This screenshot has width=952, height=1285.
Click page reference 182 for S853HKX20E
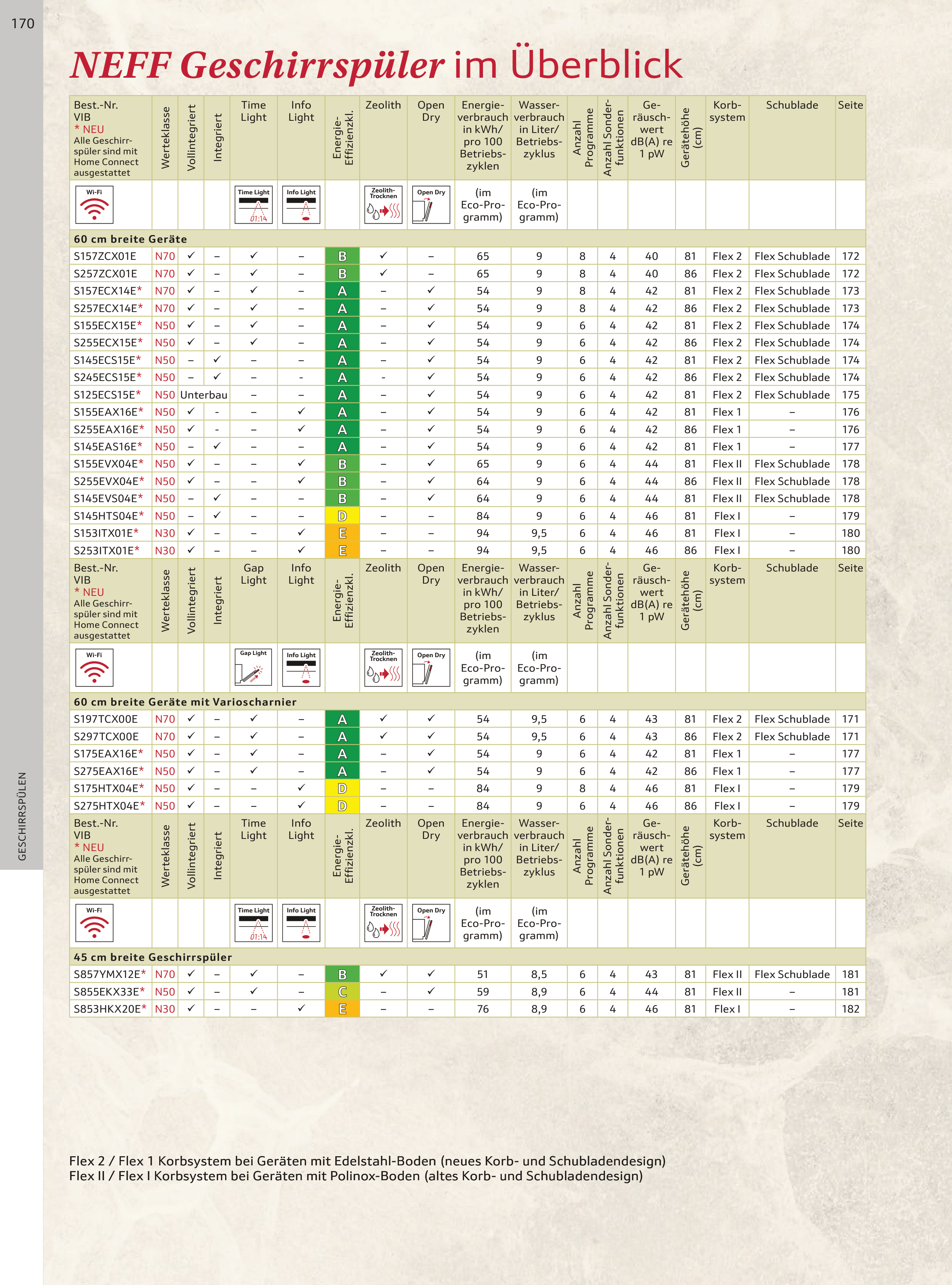click(850, 1009)
